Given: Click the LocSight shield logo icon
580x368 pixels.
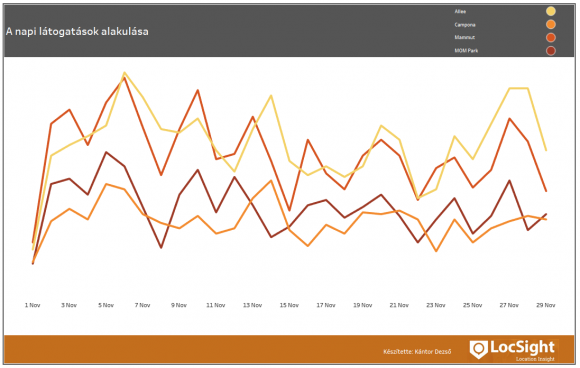Looking at the screenshot, I should pyautogui.click(x=478, y=349).
